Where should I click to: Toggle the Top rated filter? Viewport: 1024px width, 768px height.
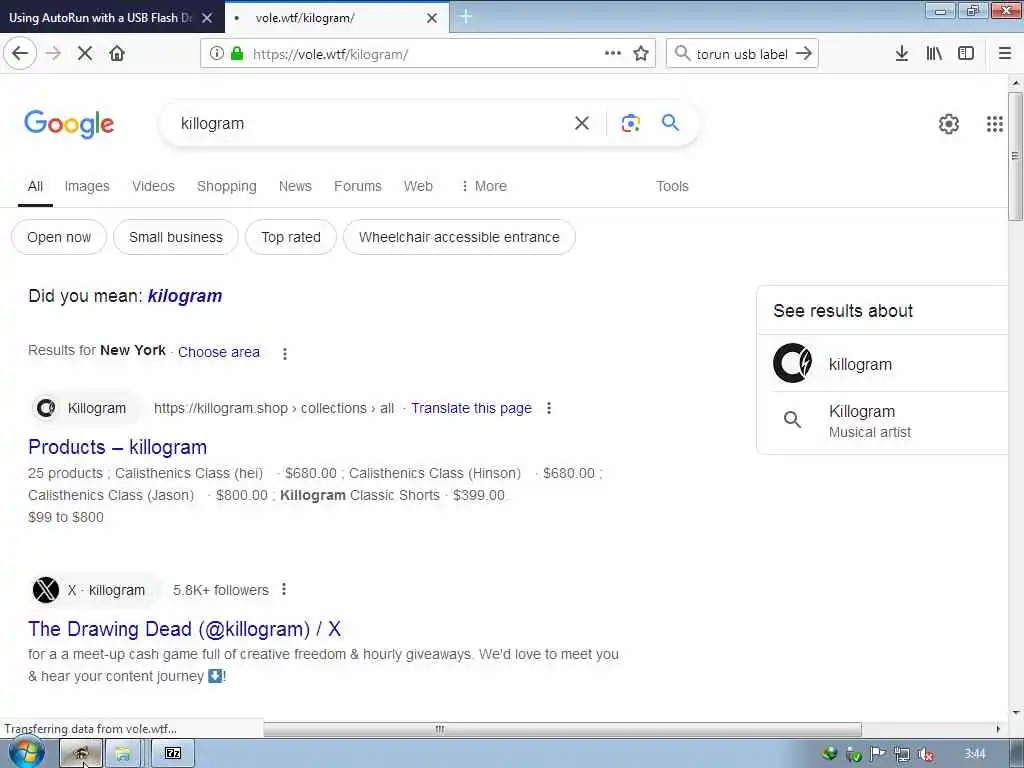point(291,237)
